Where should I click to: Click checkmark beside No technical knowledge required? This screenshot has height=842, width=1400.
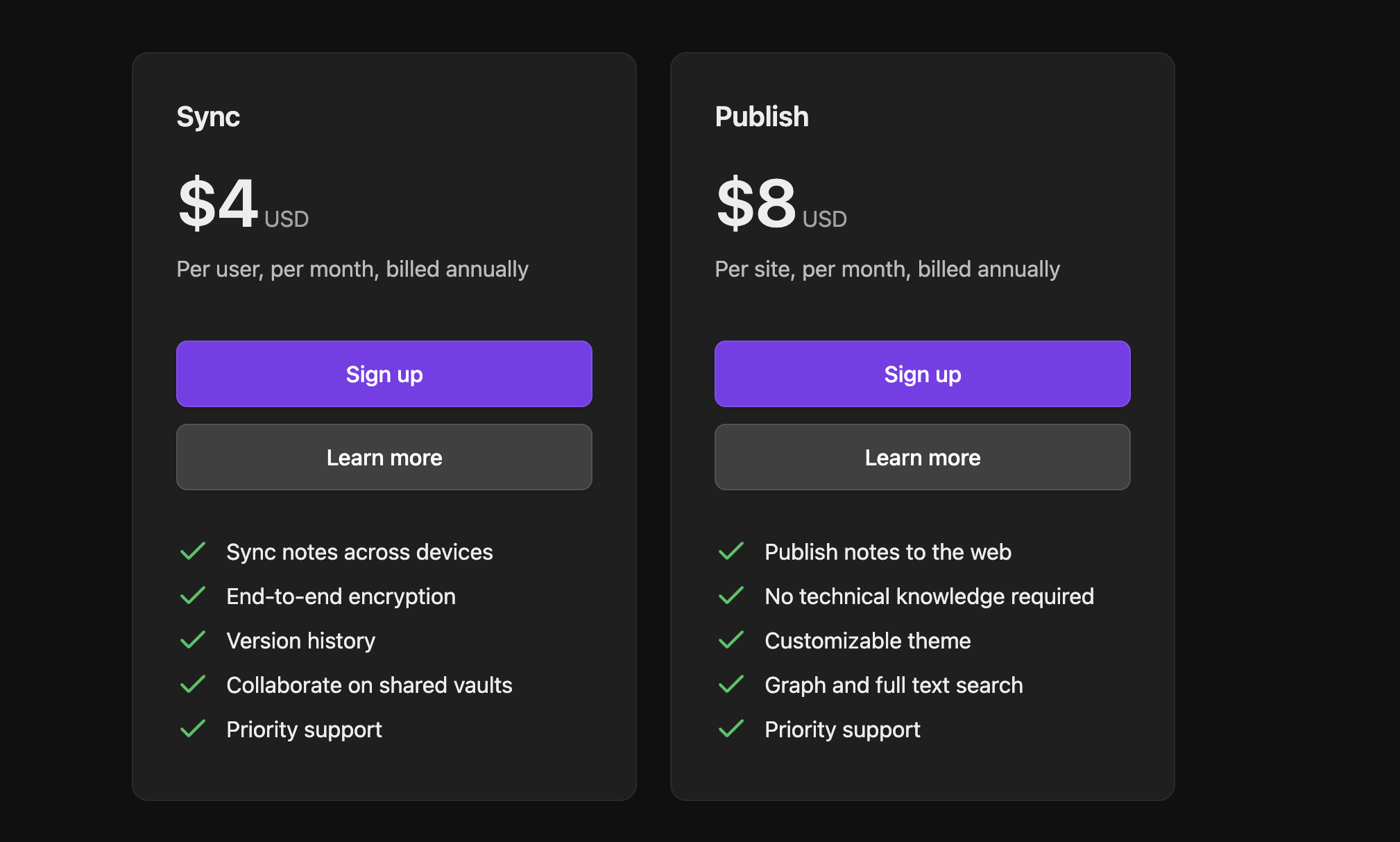pos(731,596)
